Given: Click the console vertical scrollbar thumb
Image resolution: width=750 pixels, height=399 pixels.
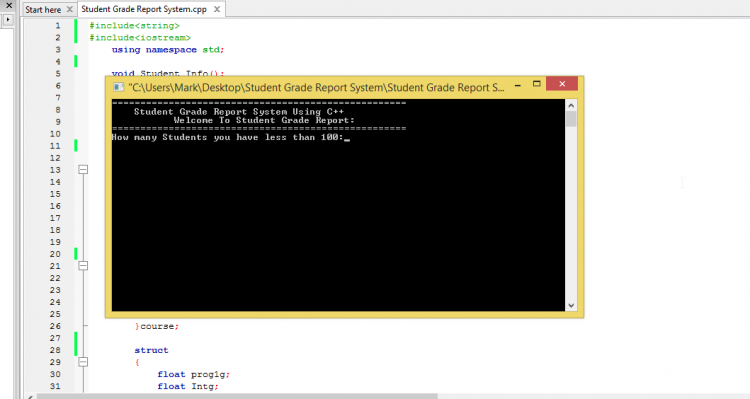Looking at the screenshot, I should coord(571,119).
